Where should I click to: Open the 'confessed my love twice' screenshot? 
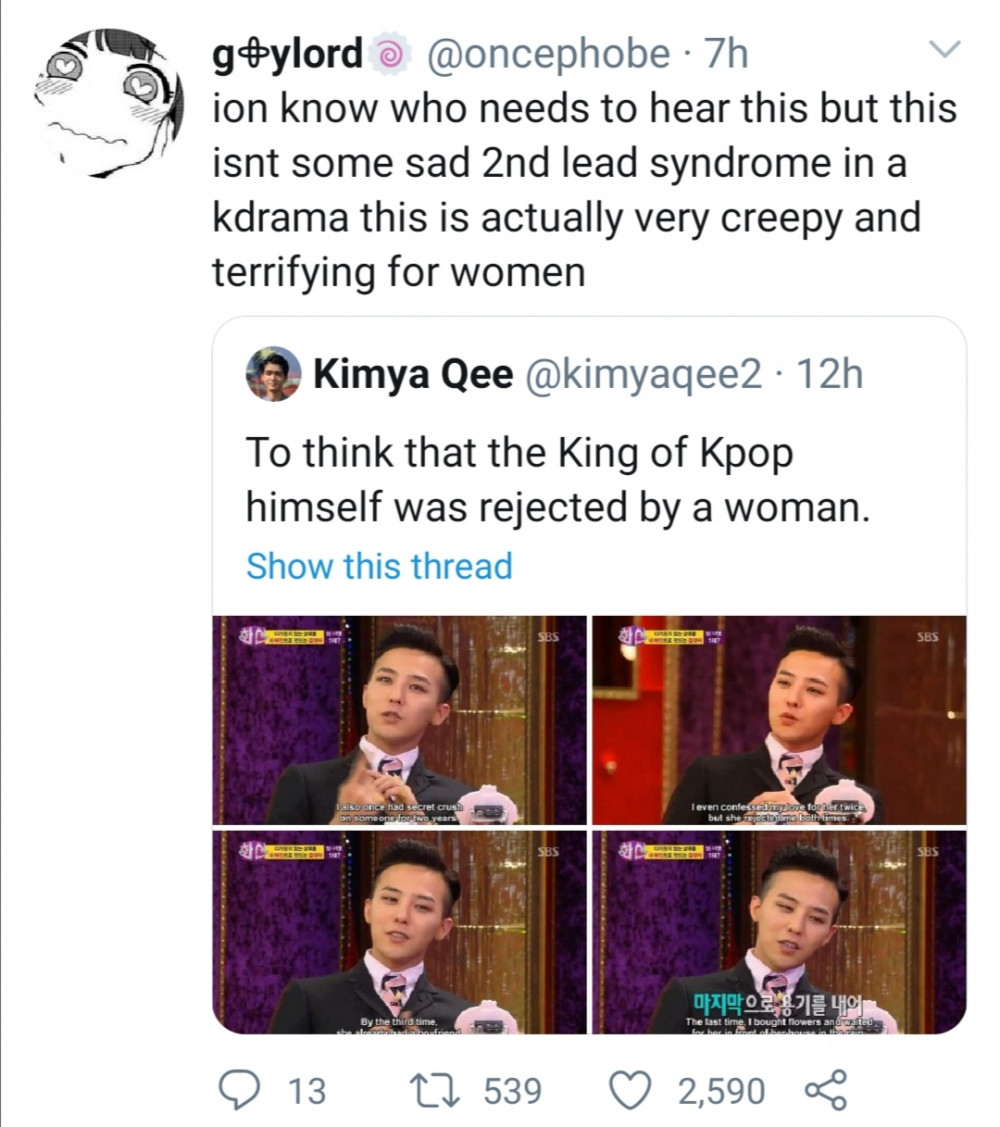tap(779, 720)
